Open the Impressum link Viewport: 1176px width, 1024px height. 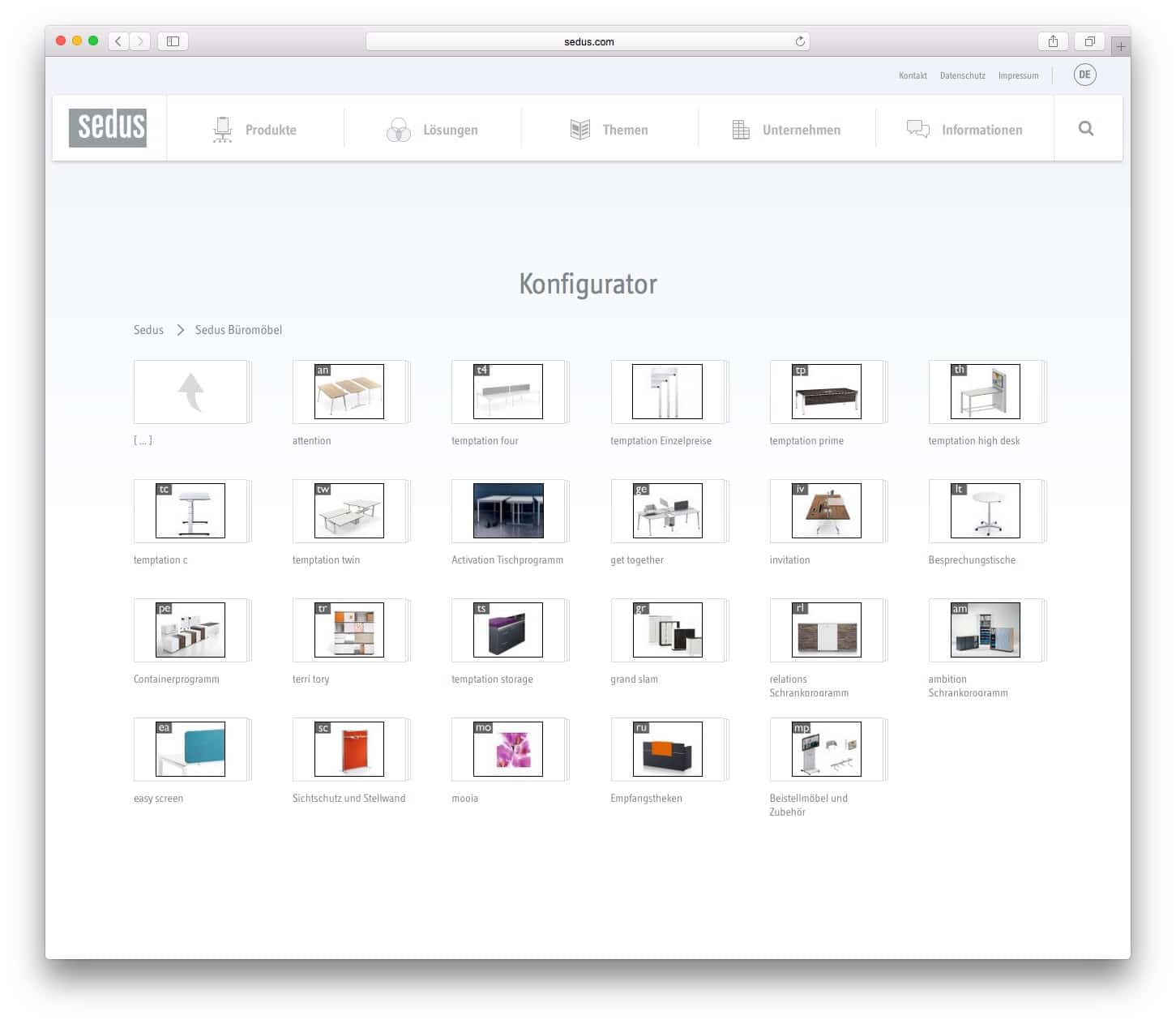point(1018,75)
